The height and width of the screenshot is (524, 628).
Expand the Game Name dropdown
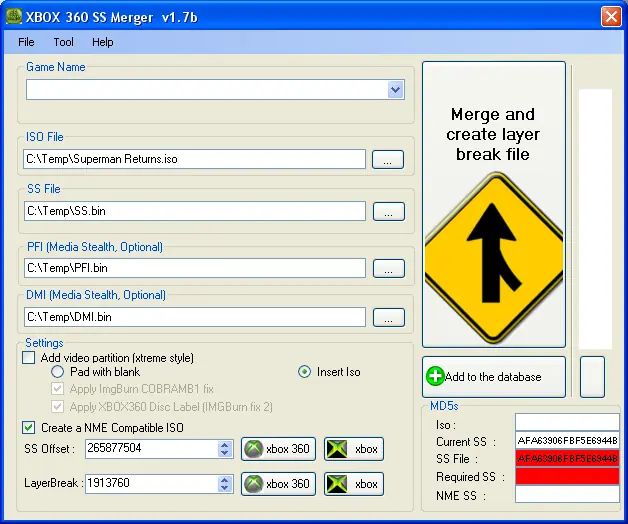click(395, 89)
